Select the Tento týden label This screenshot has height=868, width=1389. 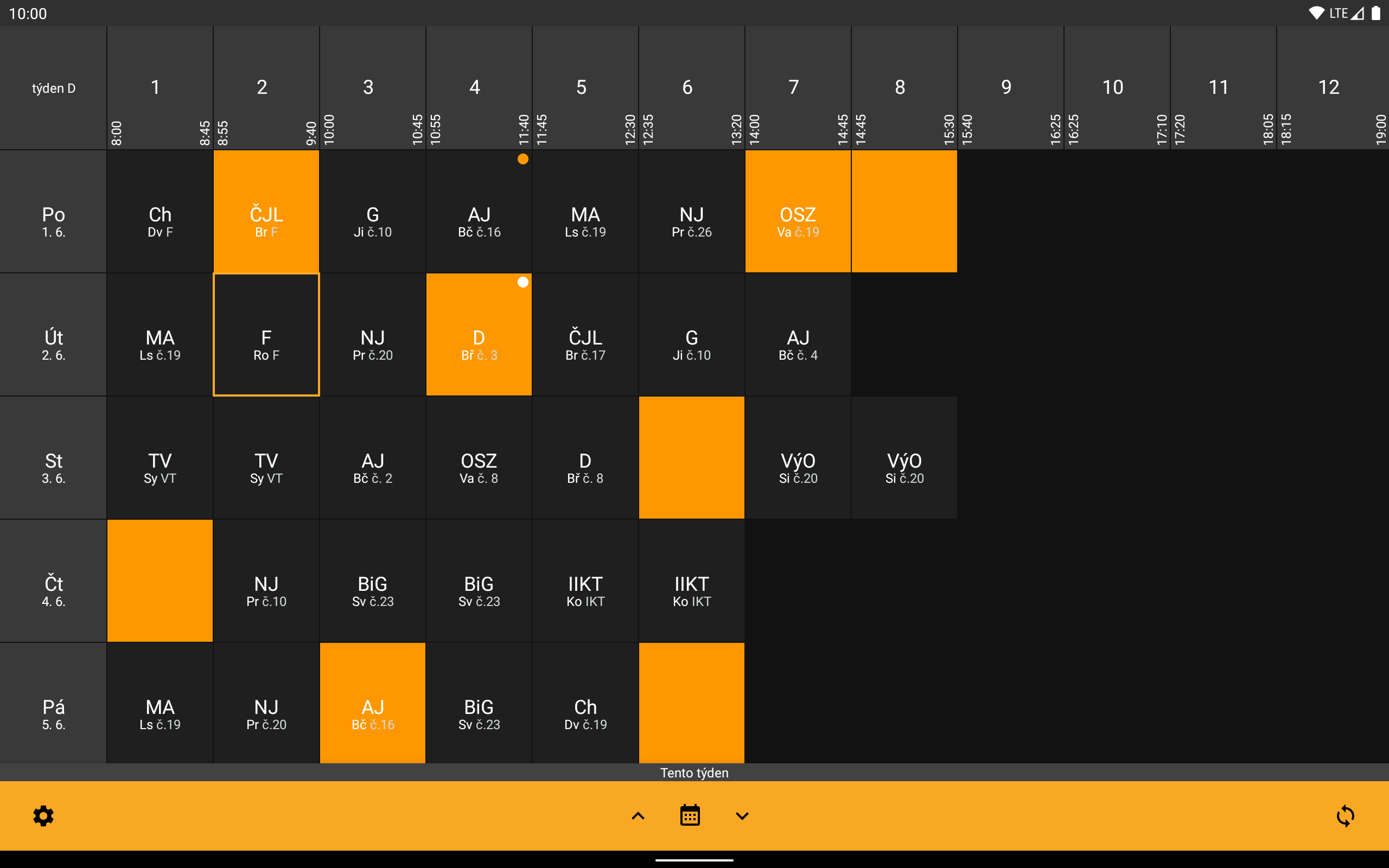[x=694, y=772]
